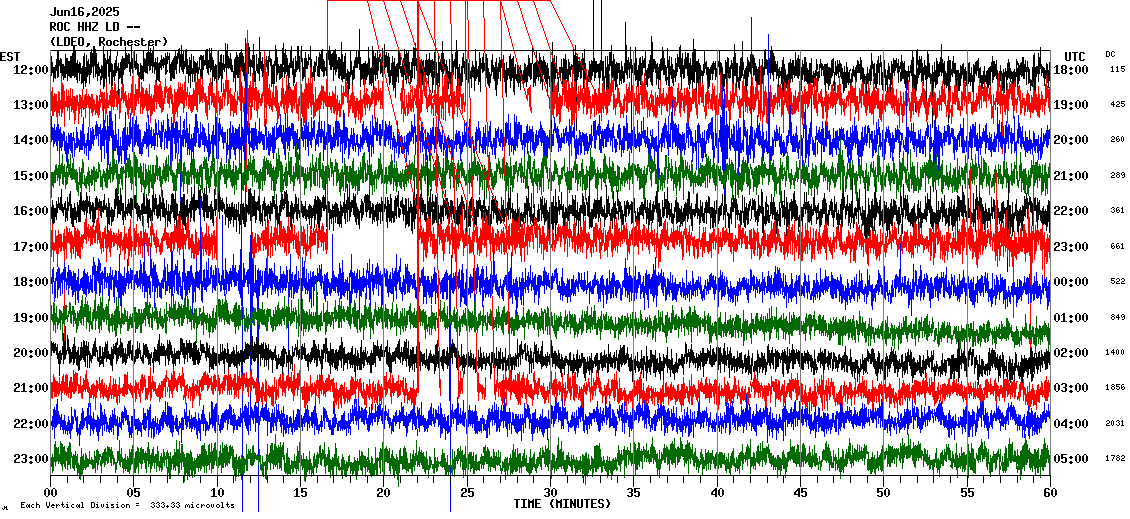Click the EST axis header
This screenshot has width=1130, height=519.
pyautogui.click(x=10, y=57)
